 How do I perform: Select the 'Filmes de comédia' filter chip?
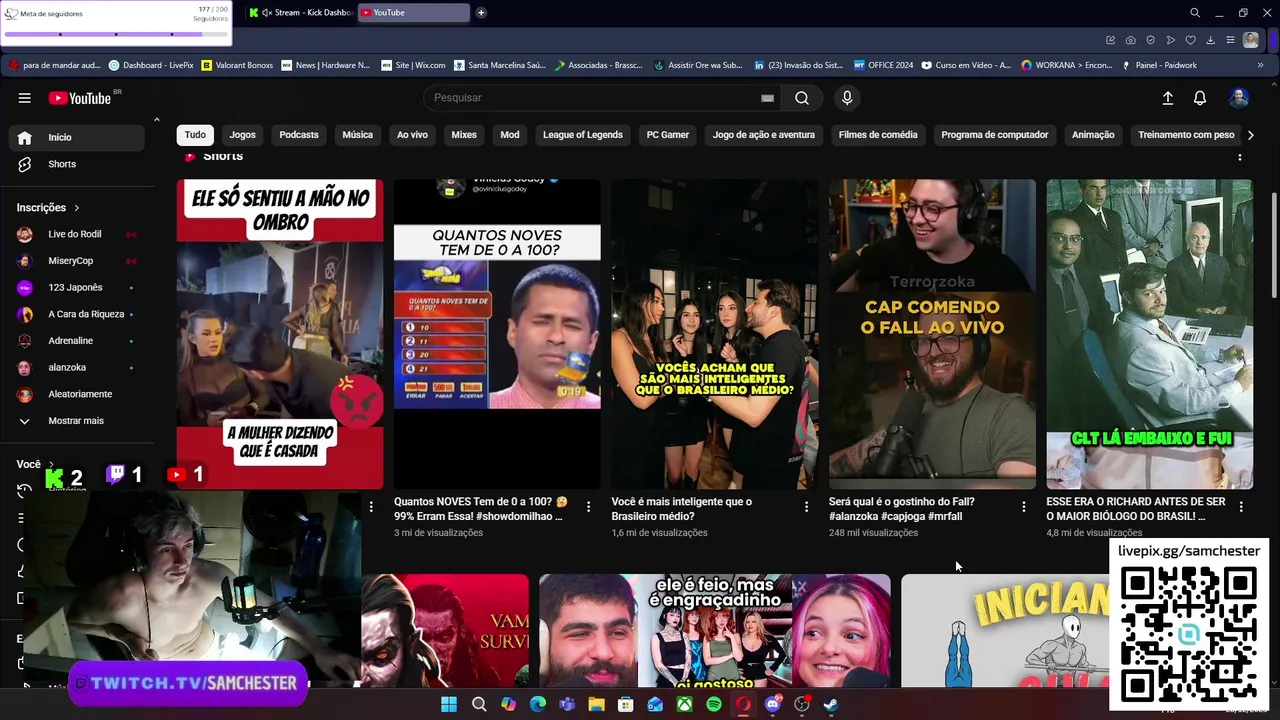878,135
